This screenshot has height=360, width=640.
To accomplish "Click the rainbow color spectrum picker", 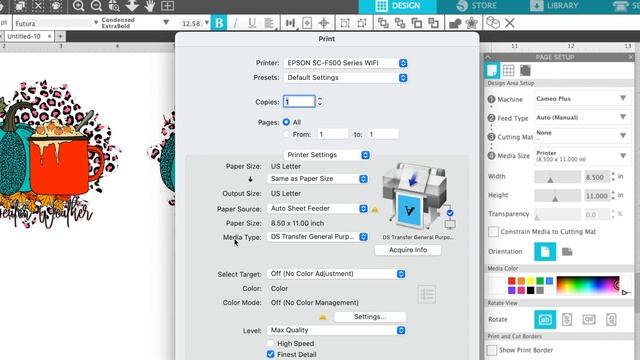I will 588,285.
